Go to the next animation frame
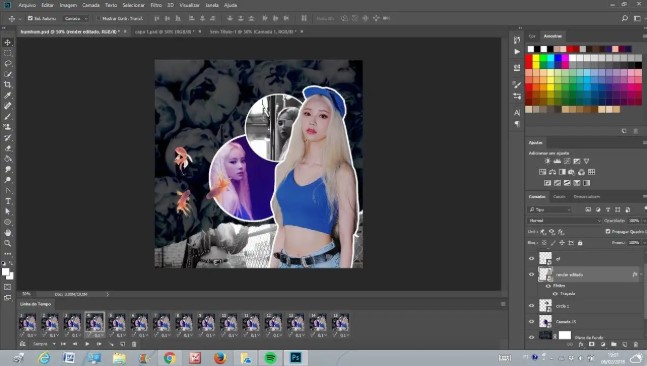Image resolution: width=647 pixels, height=366 pixels. click(x=99, y=344)
